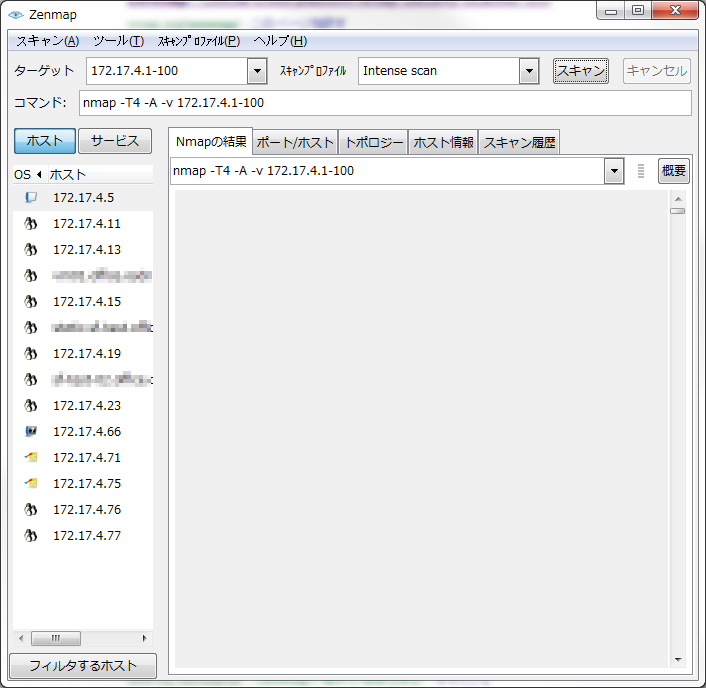The image size is (706, 688).
Task: Click the Linux penguin icon beside 172.17.4.11
Action: click(x=31, y=224)
